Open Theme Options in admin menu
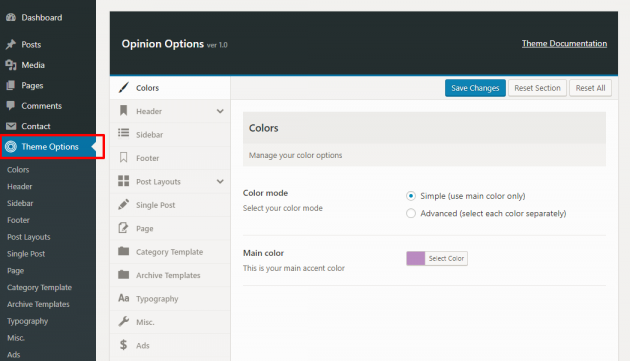 48,147
